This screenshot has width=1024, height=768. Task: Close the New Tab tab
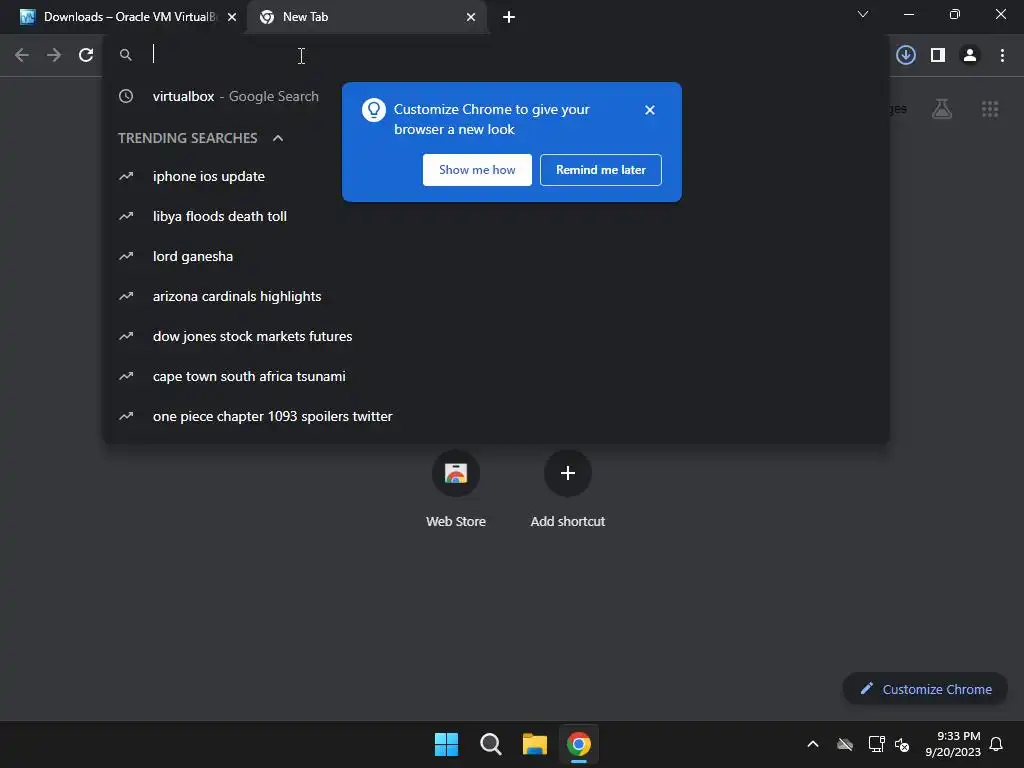click(x=470, y=17)
